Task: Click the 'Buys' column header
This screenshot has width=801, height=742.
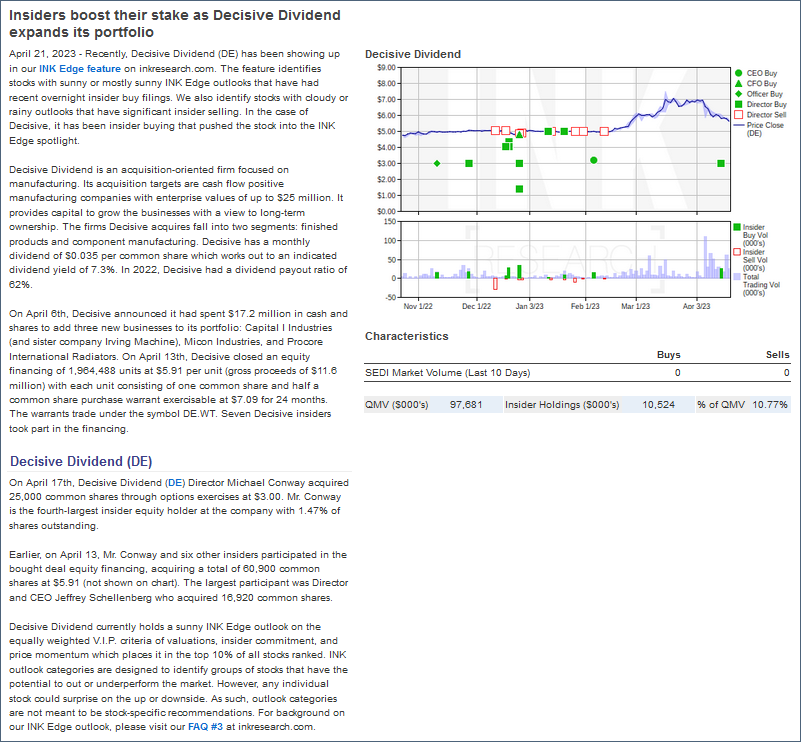Action: tap(669, 354)
